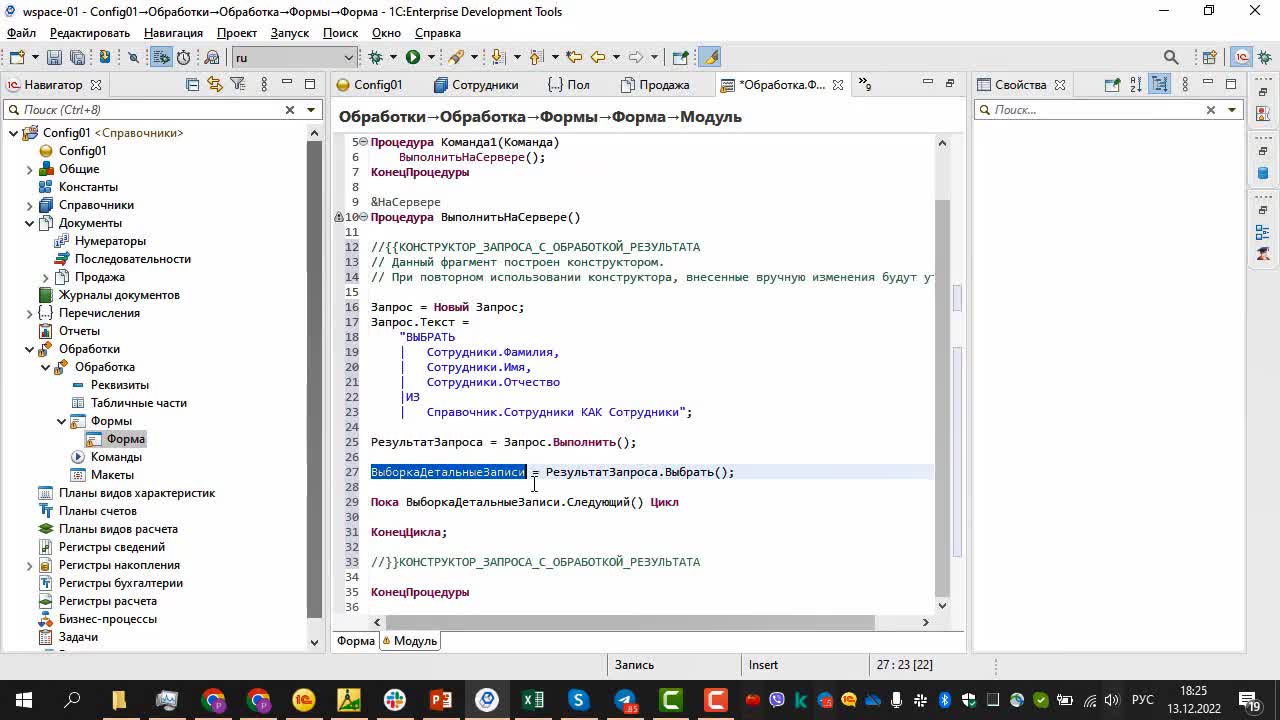The width and height of the screenshot is (1280, 720).
Task: Click the Back yellow arrow icon
Action: coord(598,58)
